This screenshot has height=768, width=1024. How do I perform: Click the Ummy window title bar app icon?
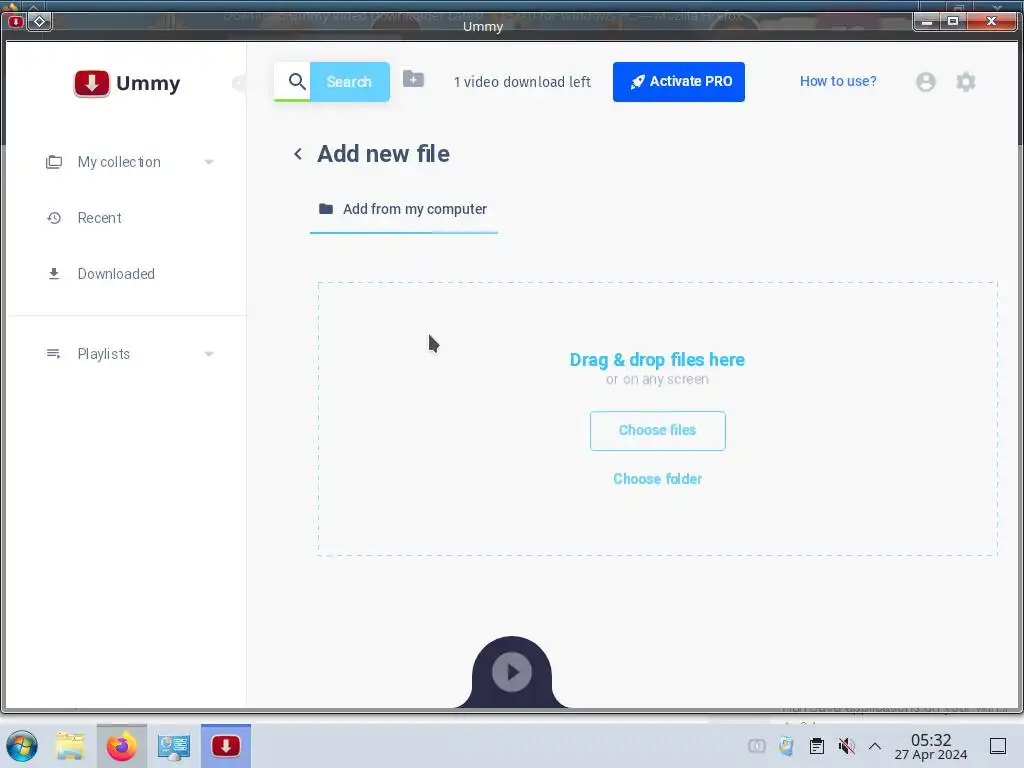pyautogui.click(x=16, y=22)
